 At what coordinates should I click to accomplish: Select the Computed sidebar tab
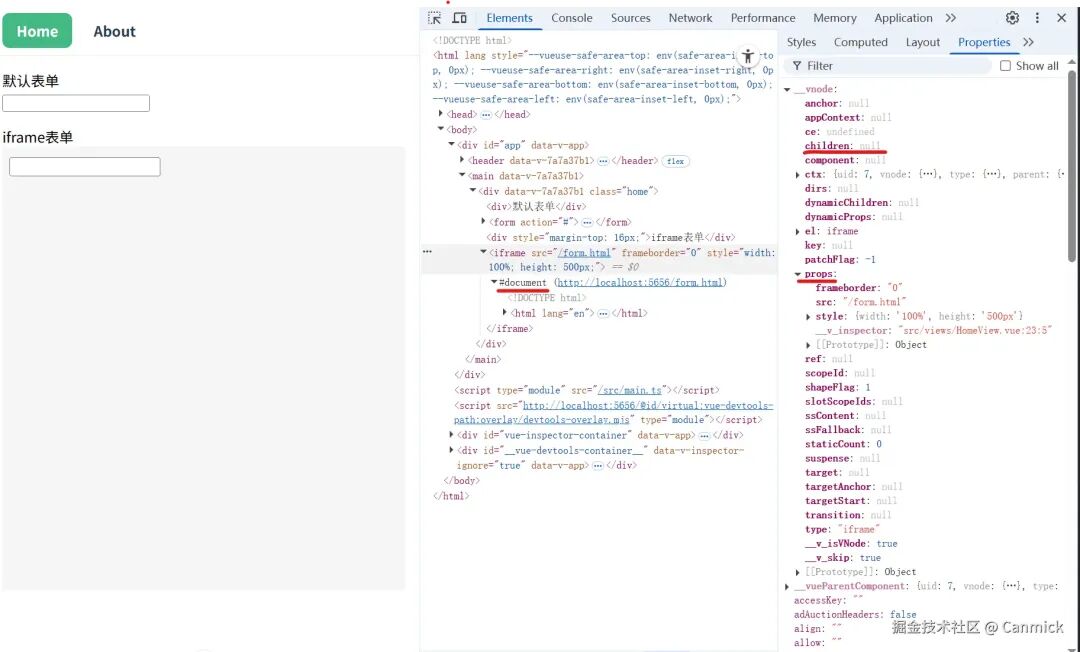click(860, 42)
